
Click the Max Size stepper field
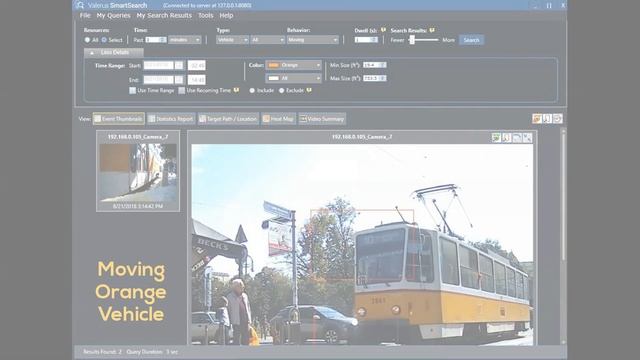[374, 78]
